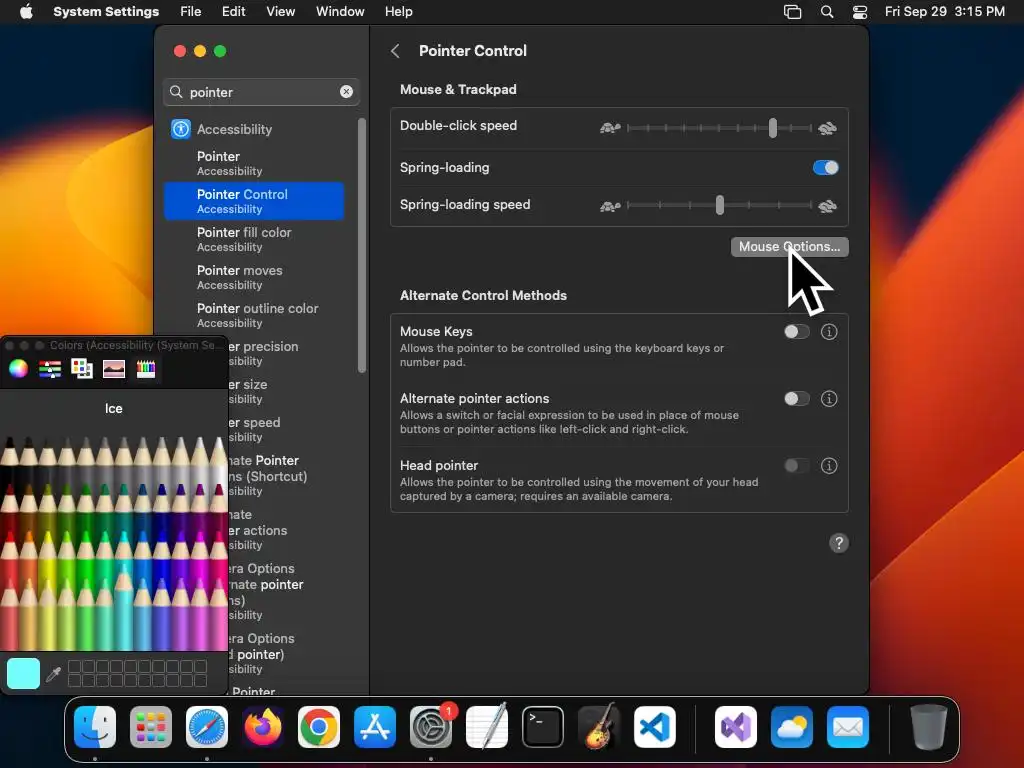Open Visual Studio from the Dock
The height and width of the screenshot is (768, 1024).
pos(736,727)
